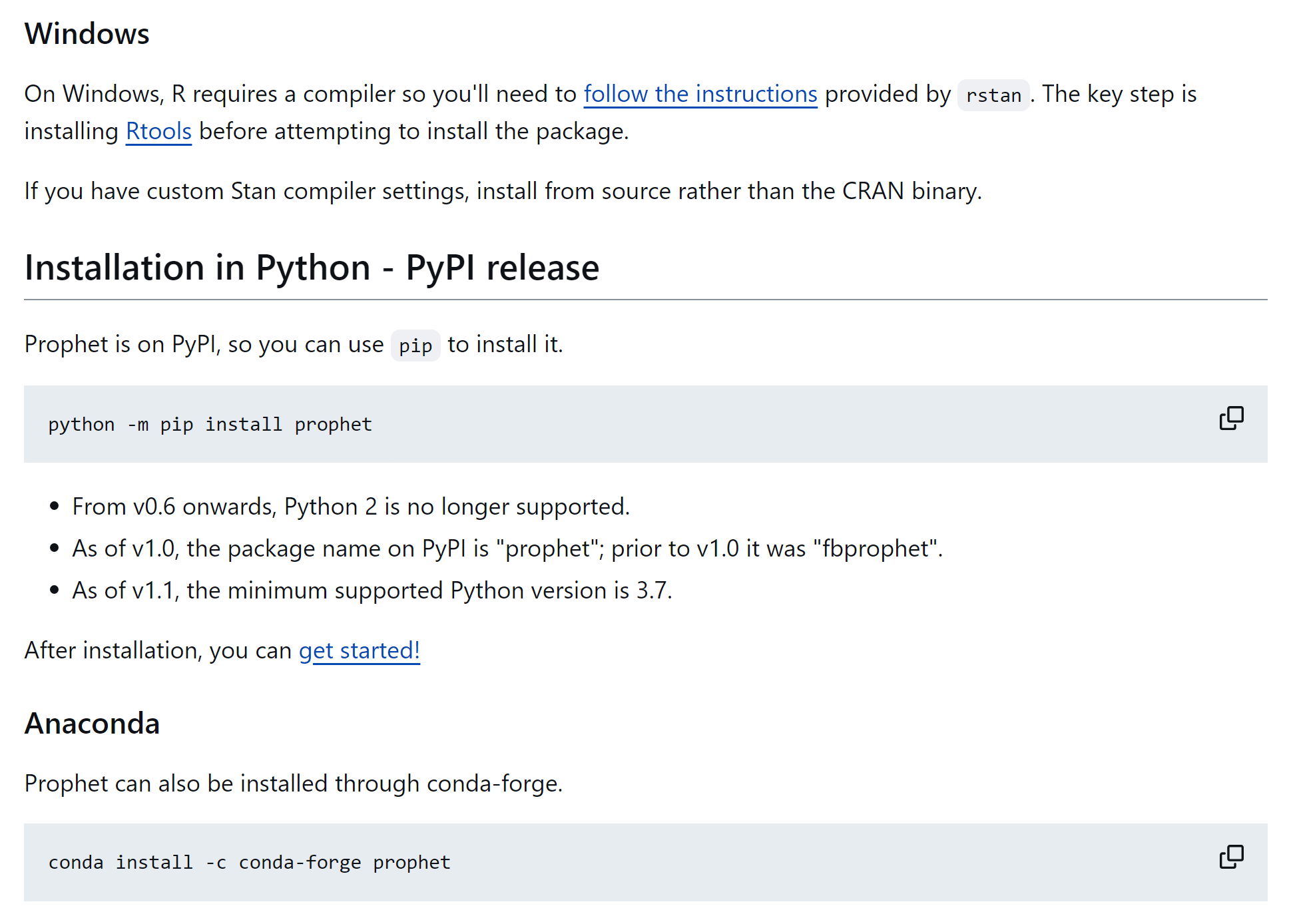Click the bullet about Python 2 support

click(350, 507)
